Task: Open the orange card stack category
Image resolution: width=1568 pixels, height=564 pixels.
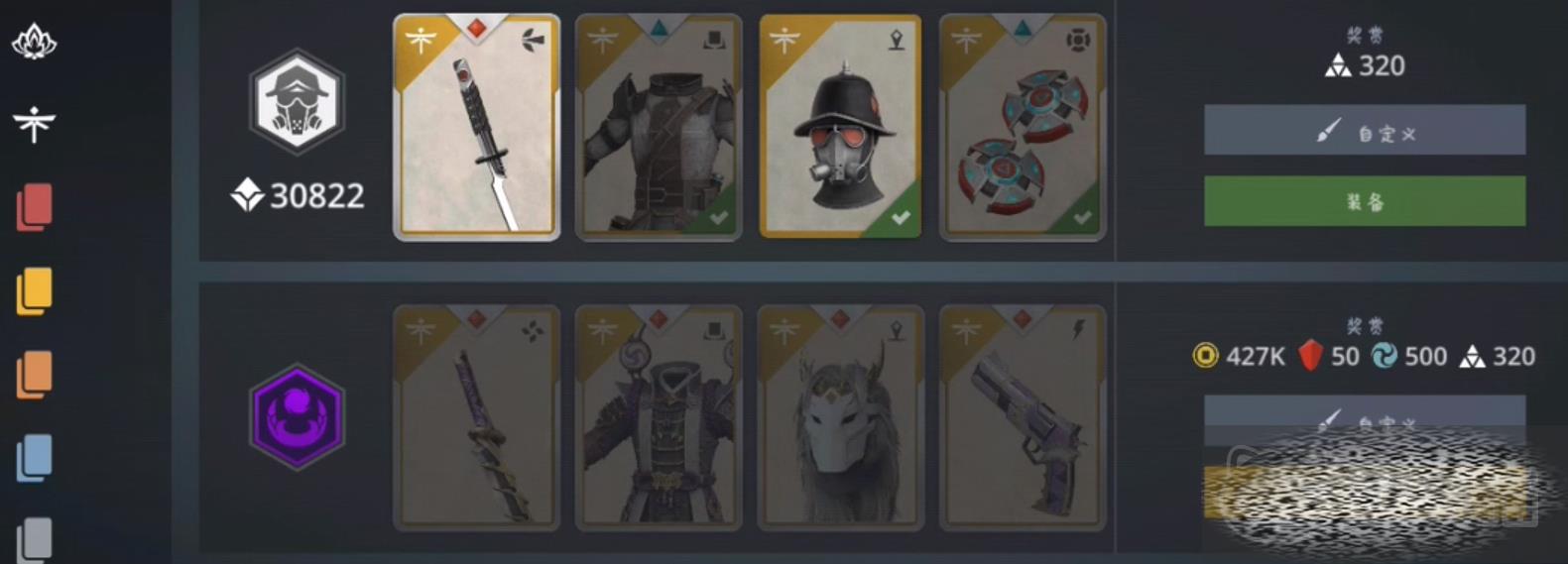Action: (35, 375)
